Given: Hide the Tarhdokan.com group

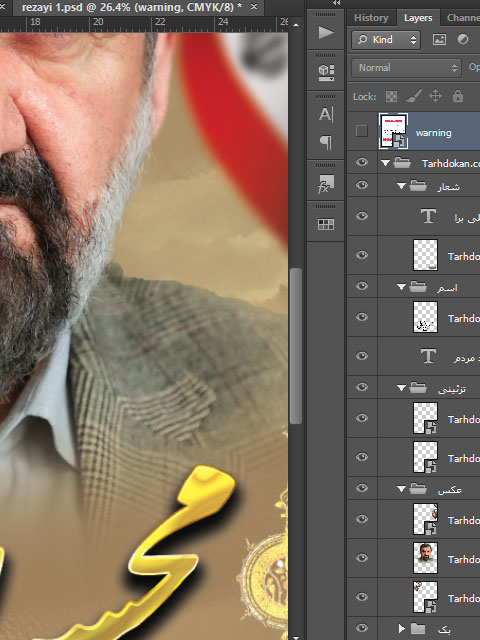Looking at the screenshot, I should coord(362,162).
